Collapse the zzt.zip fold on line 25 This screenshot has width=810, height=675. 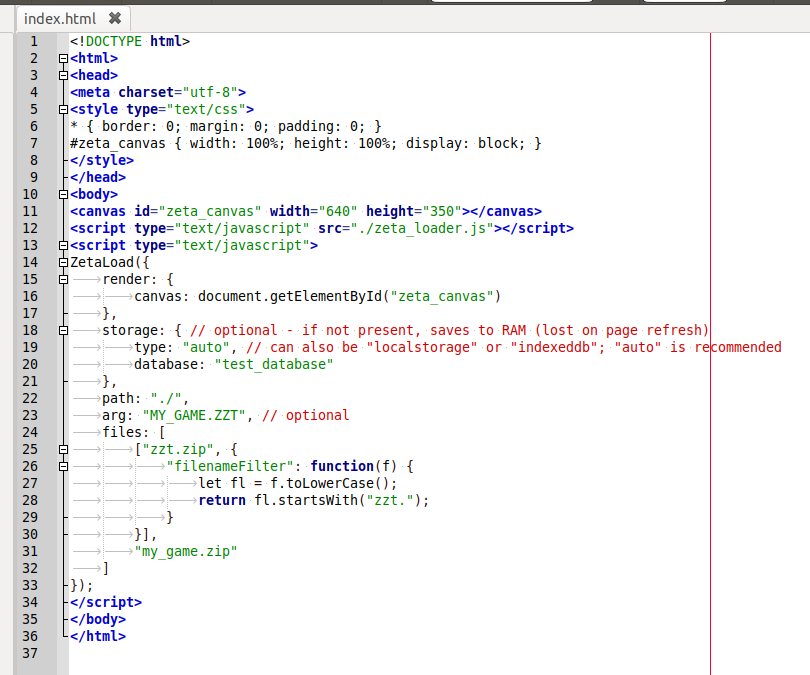point(63,449)
